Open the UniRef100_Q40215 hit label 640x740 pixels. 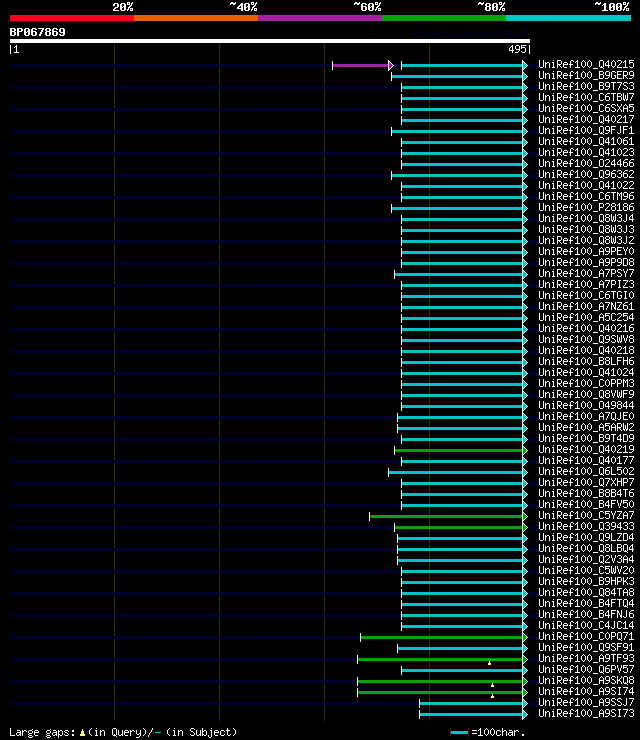[x=586, y=64]
